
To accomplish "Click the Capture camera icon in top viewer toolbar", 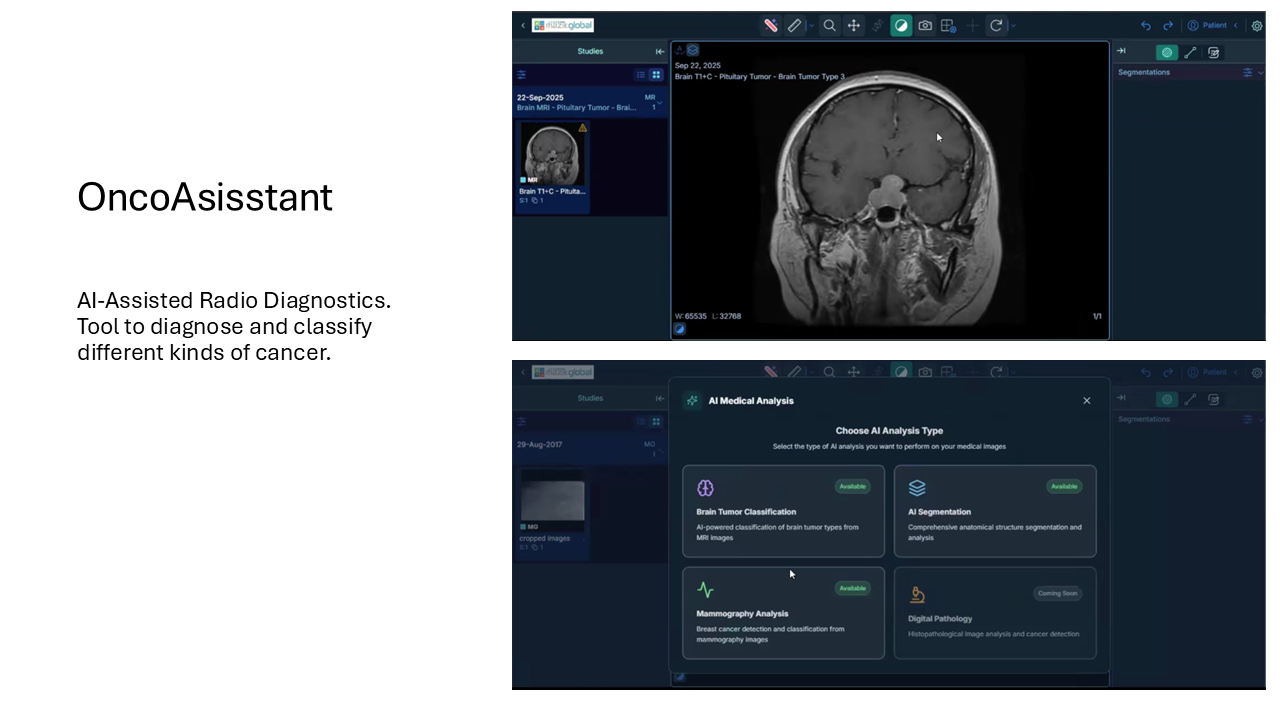I will [x=925, y=26].
